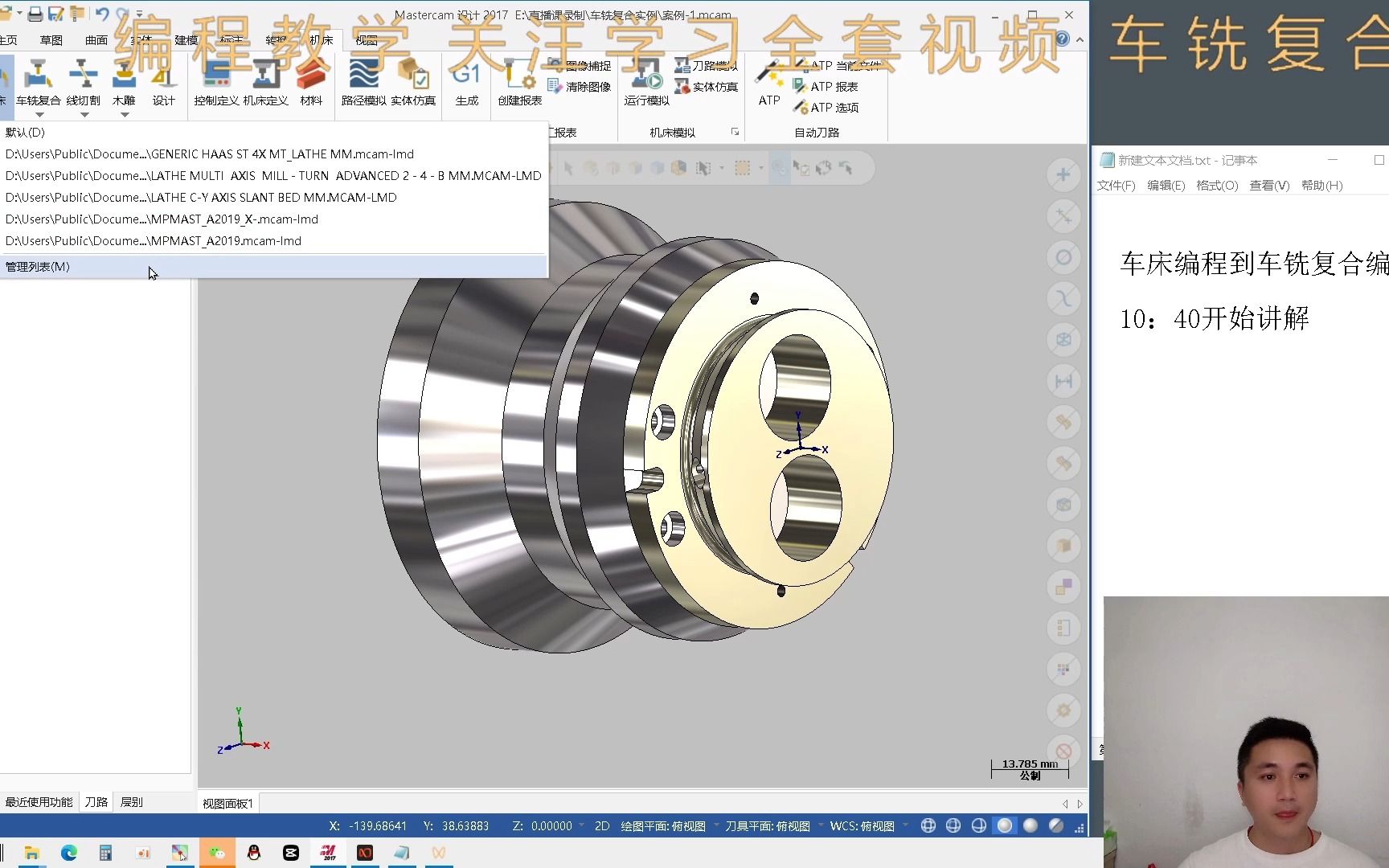Toggle translucency display in status bar
Screen dimensions: 1389x868
coord(1056,825)
